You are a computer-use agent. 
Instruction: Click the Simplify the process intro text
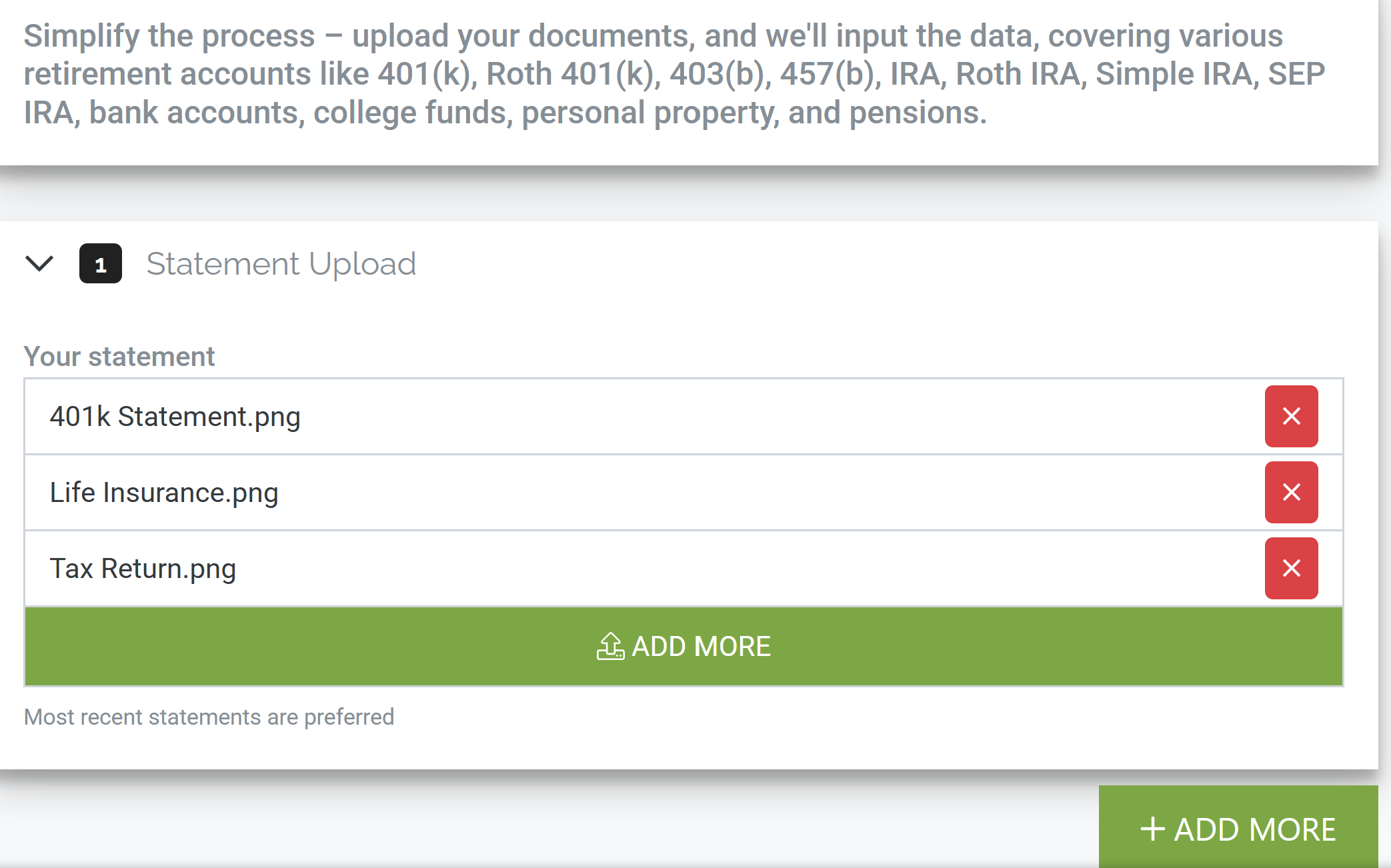tap(169, 36)
